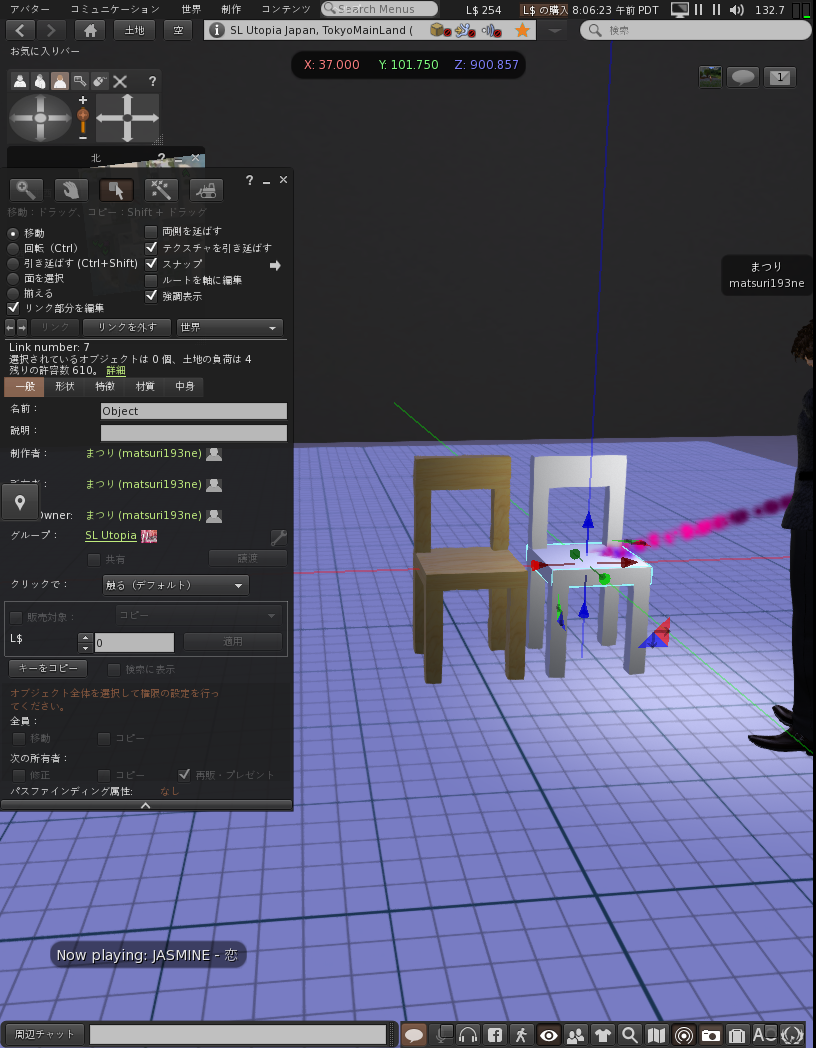
Task: Select the 移動 radio button
Action: point(13,233)
